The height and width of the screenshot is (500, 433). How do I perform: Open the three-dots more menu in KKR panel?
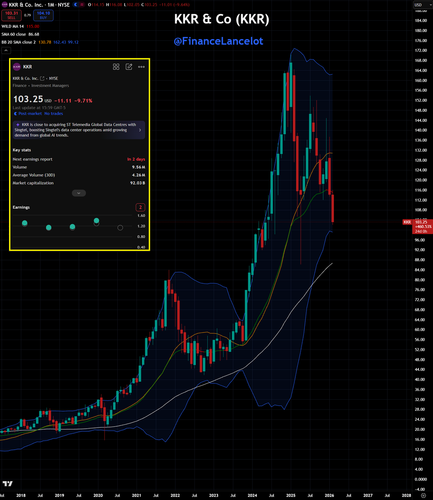tap(141, 67)
